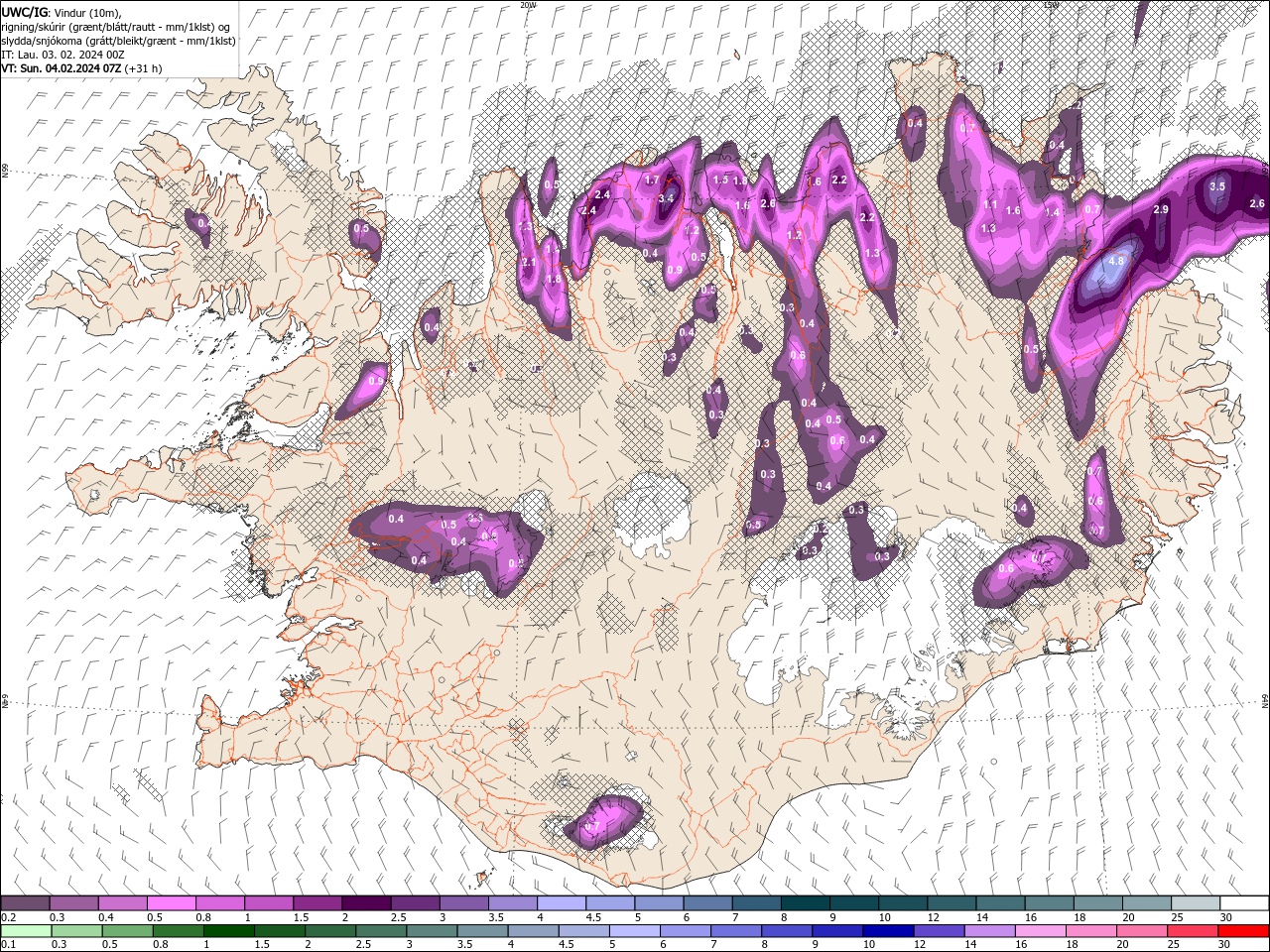The height and width of the screenshot is (952, 1270).
Task: Click the UWC/IG title in the header
Action: click(x=23, y=11)
